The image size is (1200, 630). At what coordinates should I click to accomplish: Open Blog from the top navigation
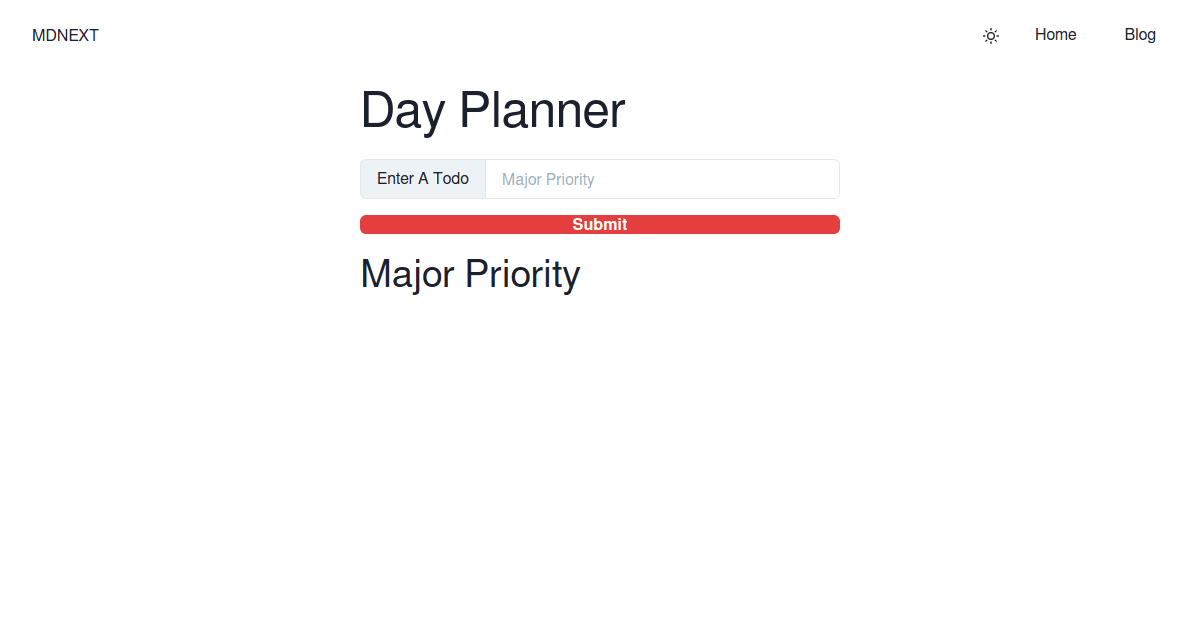coord(1139,35)
